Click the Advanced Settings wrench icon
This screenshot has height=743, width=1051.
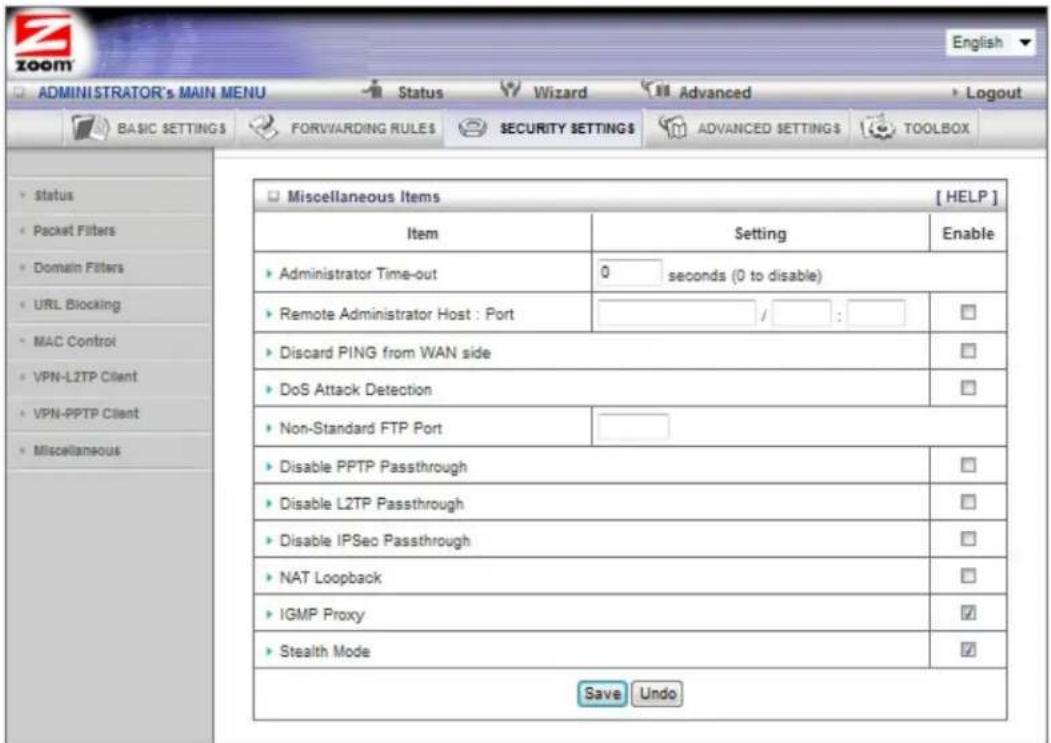[672, 127]
